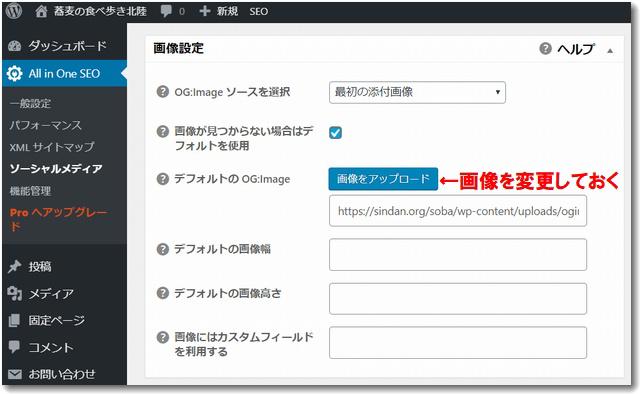Click help icon for OG:Image ソースを選択

(x=163, y=91)
